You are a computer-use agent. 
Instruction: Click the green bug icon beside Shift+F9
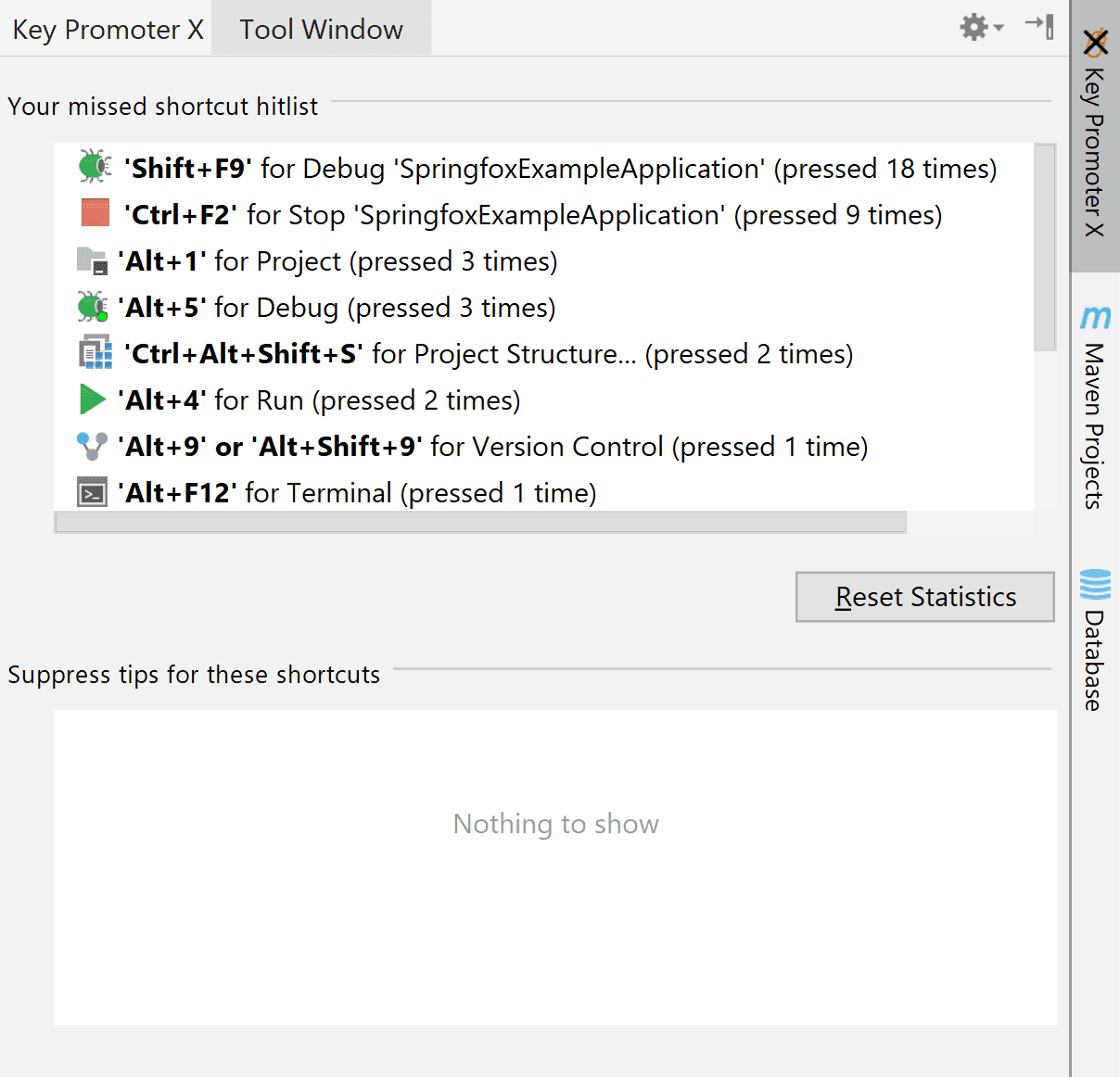click(x=94, y=168)
